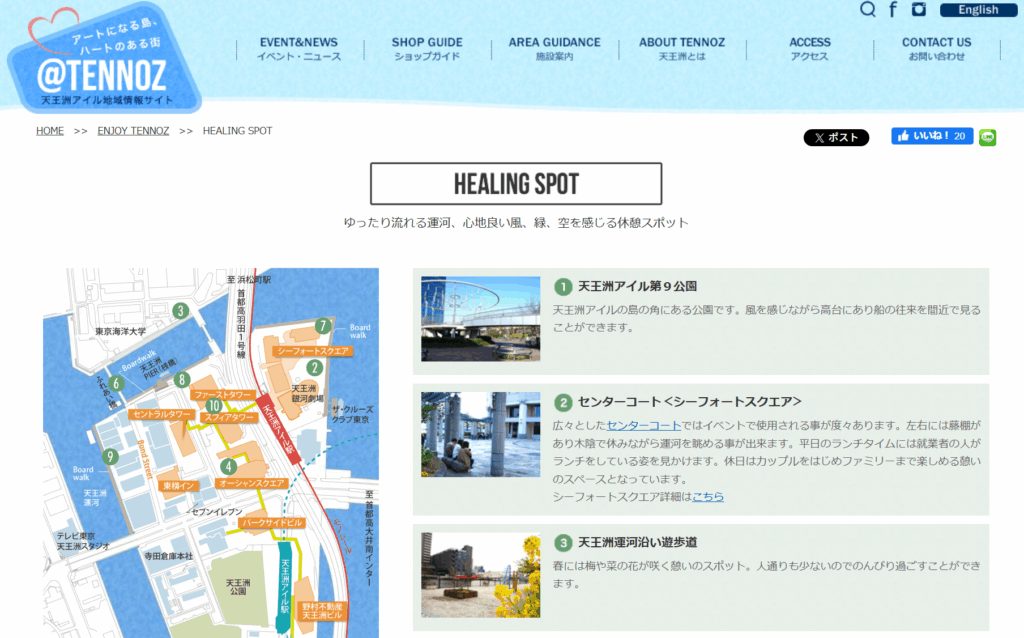This screenshot has height=638, width=1024.
Task: Click the Facebook icon in header
Action: pyautogui.click(x=893, y=10)
